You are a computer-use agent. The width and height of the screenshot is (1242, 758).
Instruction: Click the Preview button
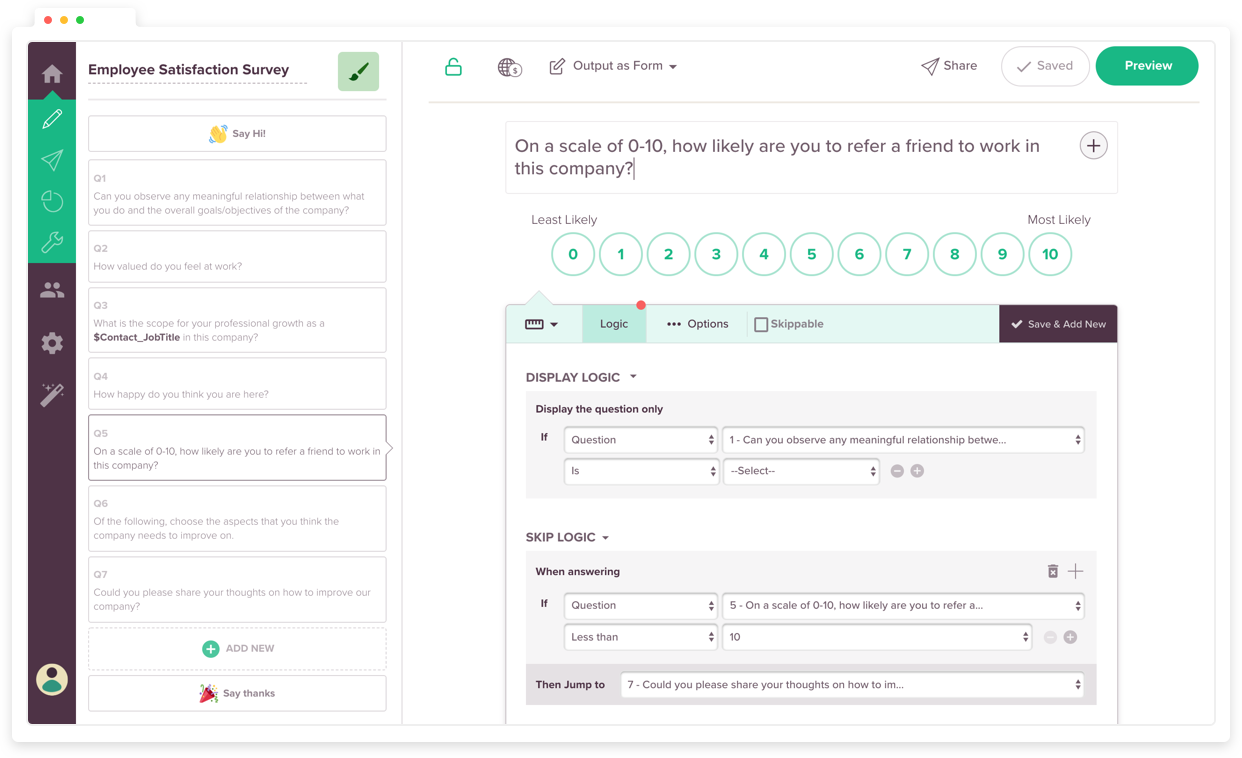[1147, 65]
